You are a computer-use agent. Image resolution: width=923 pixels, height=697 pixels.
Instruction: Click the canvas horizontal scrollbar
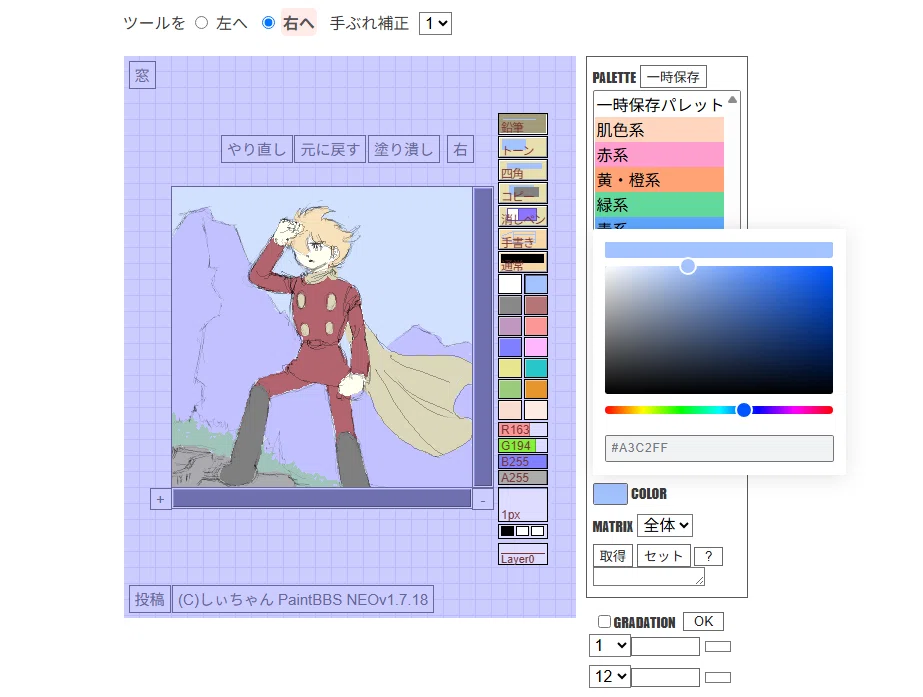click(321, 499)
